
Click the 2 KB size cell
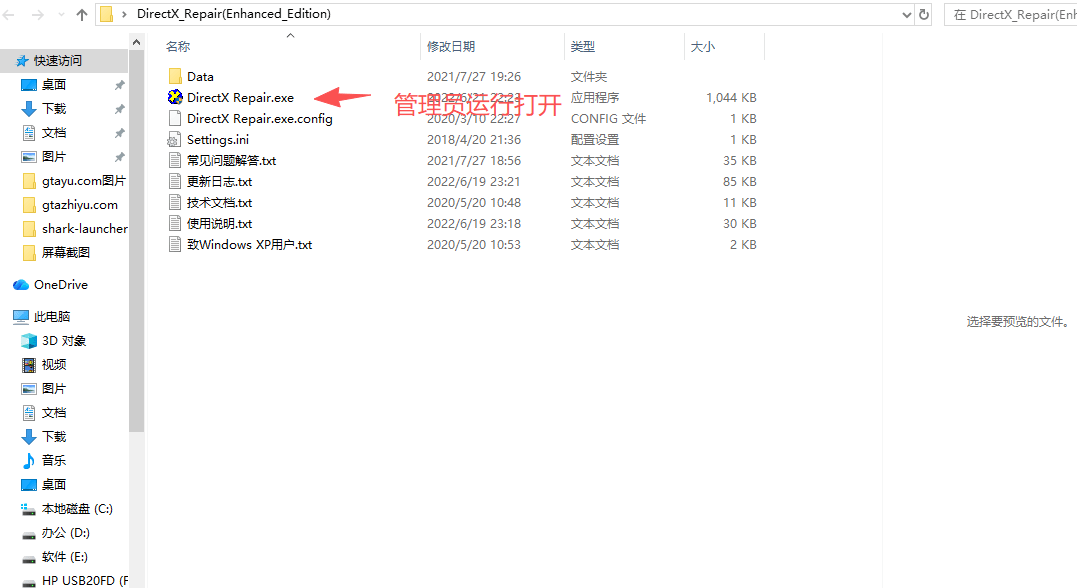(x=743, y=245)
